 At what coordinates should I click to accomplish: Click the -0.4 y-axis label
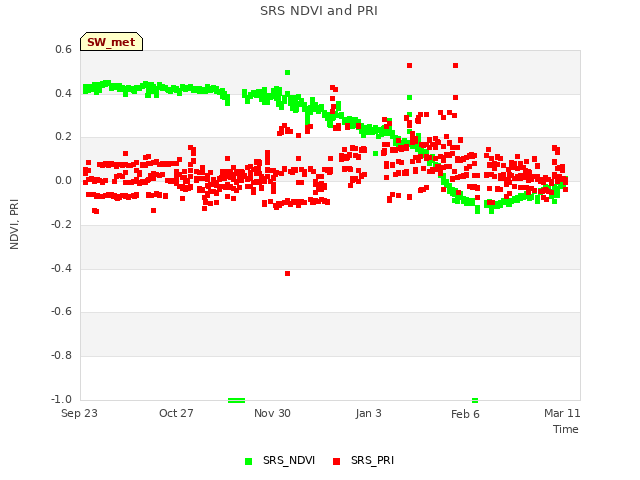click(61, 268)
